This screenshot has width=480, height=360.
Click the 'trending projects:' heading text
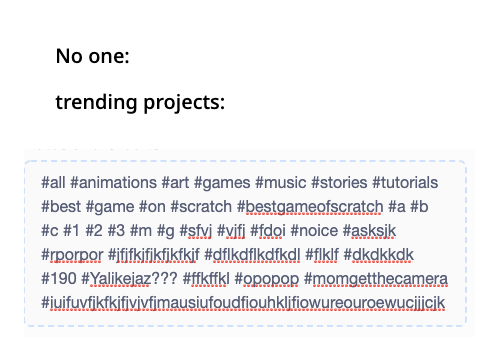click(140, 102)
